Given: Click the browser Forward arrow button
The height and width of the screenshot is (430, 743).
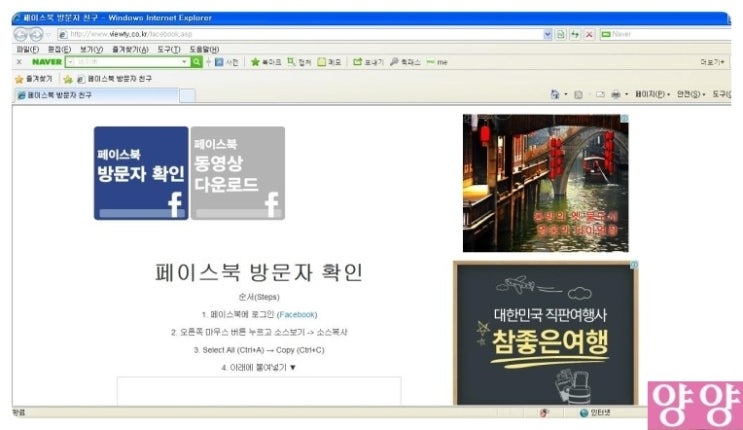Looking at the screenshot, I should [36, 34].
